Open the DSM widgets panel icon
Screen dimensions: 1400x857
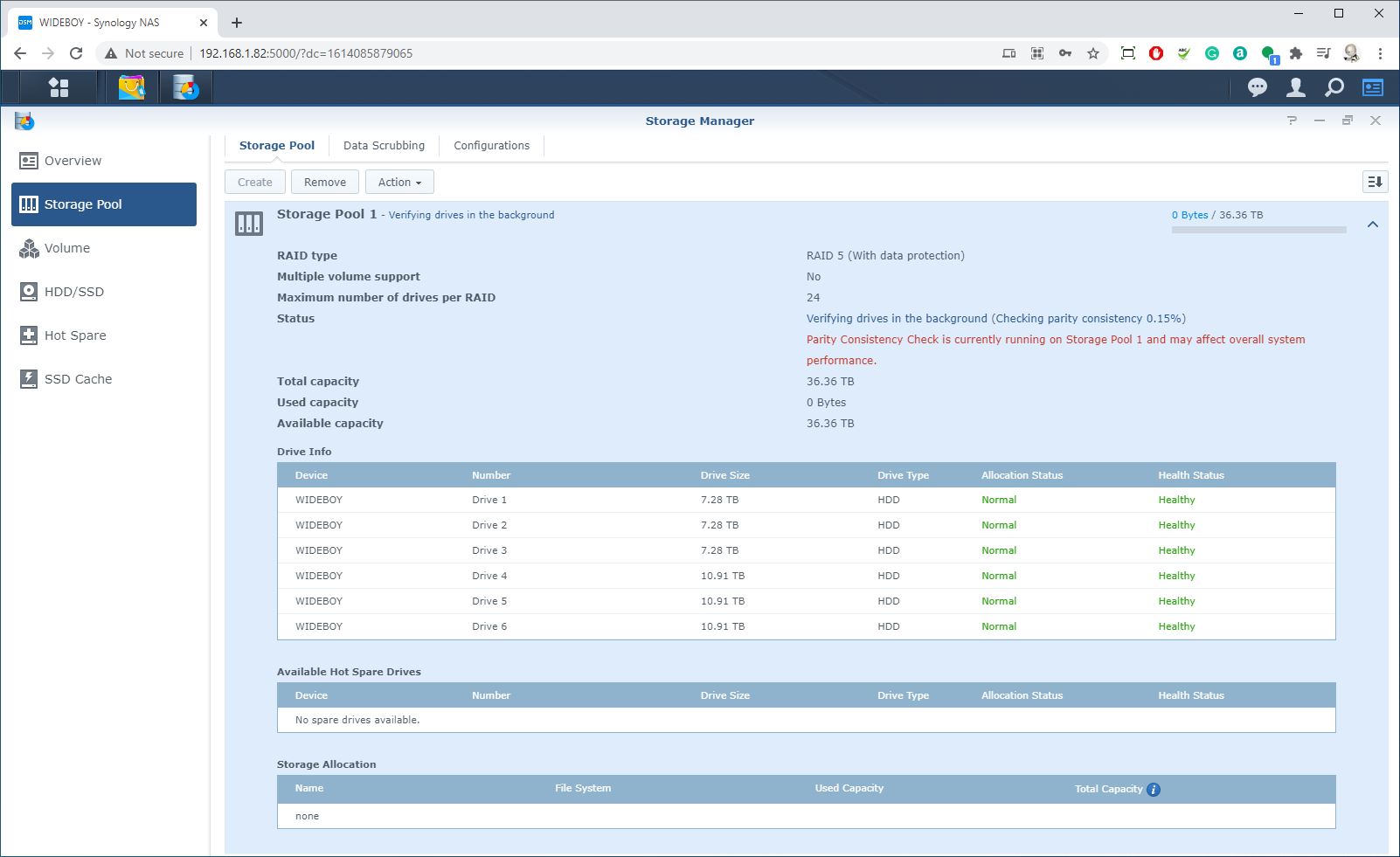(x=1373, y=87)
